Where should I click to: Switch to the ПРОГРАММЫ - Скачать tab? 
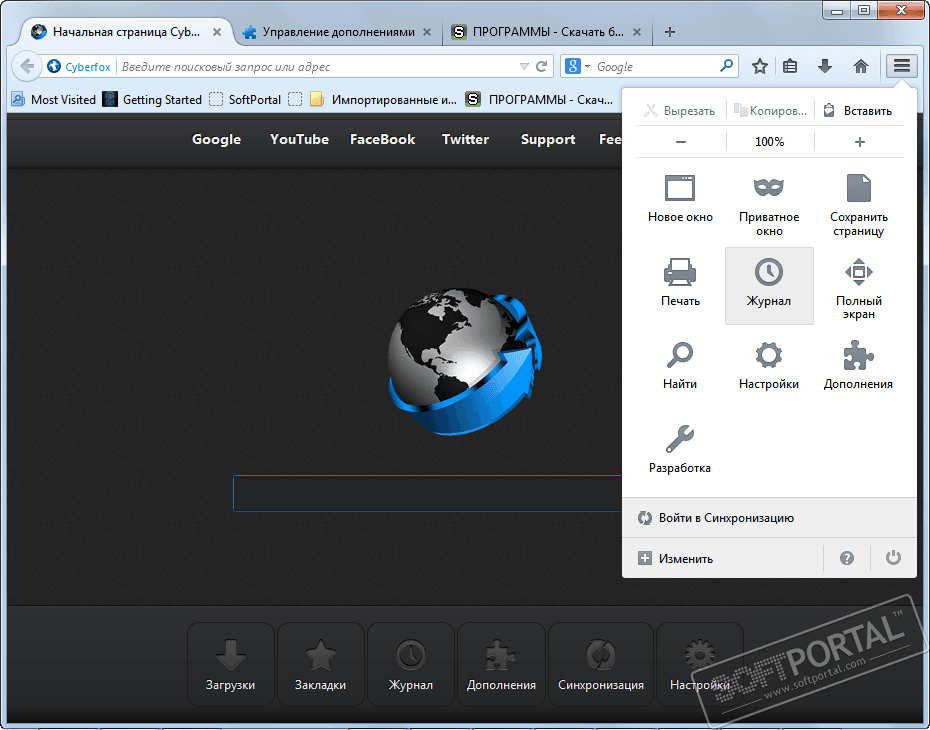[x=548, y=32]
